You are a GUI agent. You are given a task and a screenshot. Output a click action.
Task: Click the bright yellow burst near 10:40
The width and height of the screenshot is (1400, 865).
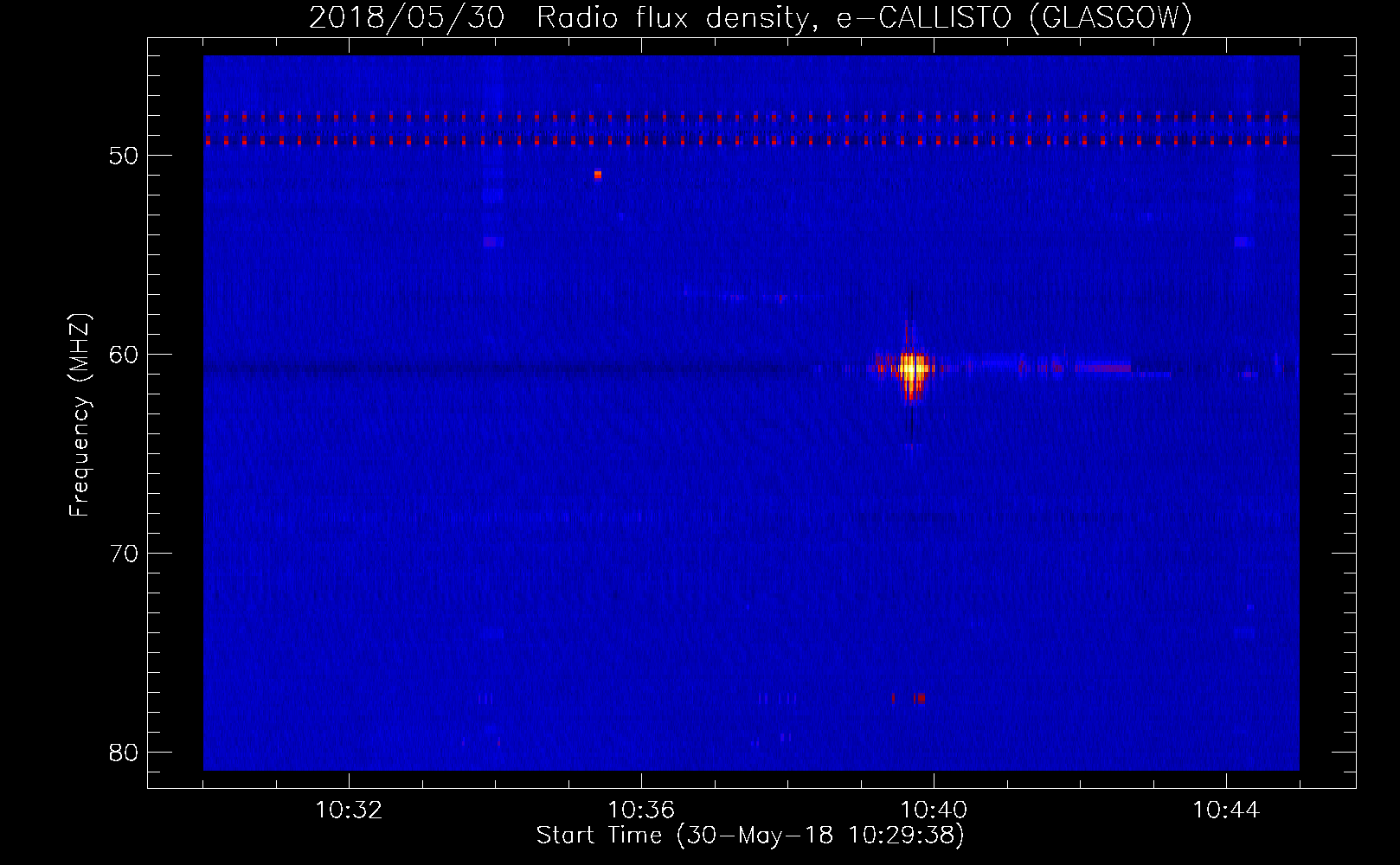pyautogui.click(x=911, y=368)
